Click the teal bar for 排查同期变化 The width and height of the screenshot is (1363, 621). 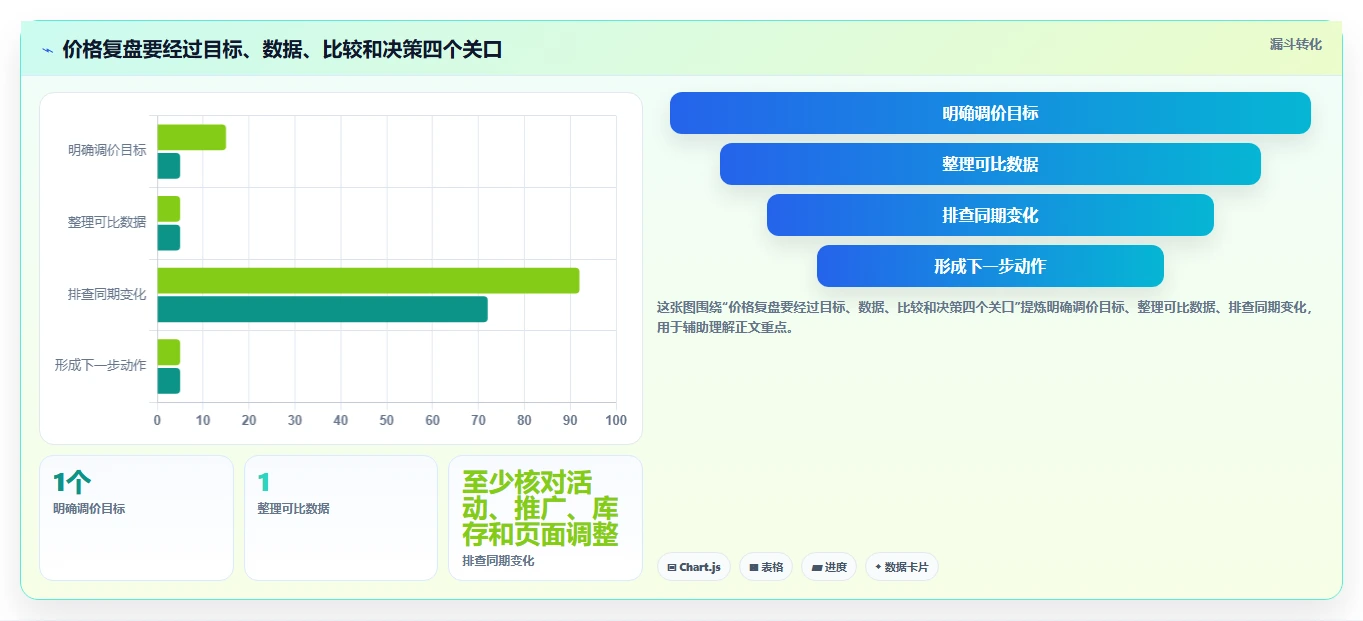323,309
